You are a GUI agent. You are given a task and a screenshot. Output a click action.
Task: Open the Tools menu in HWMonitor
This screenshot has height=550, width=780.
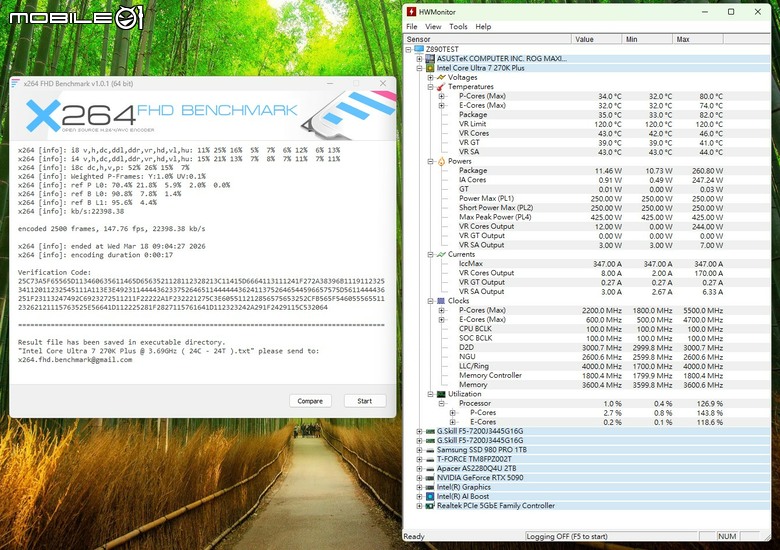(458, 26)
